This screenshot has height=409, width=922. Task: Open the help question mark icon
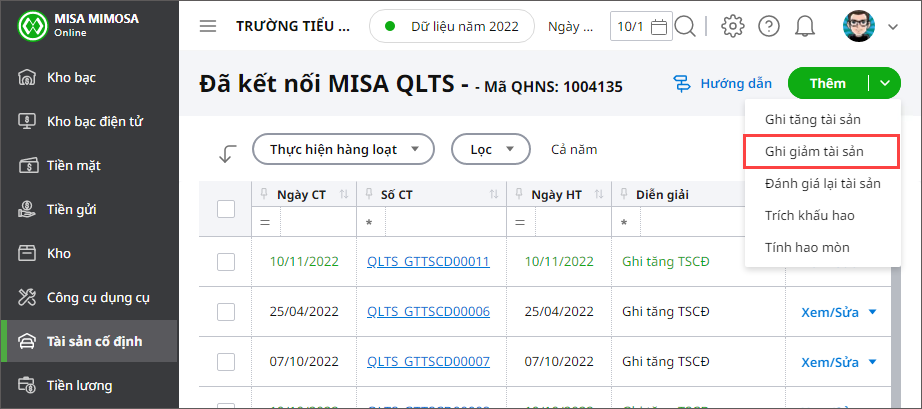pyautogui.click(x=769, y=26)
